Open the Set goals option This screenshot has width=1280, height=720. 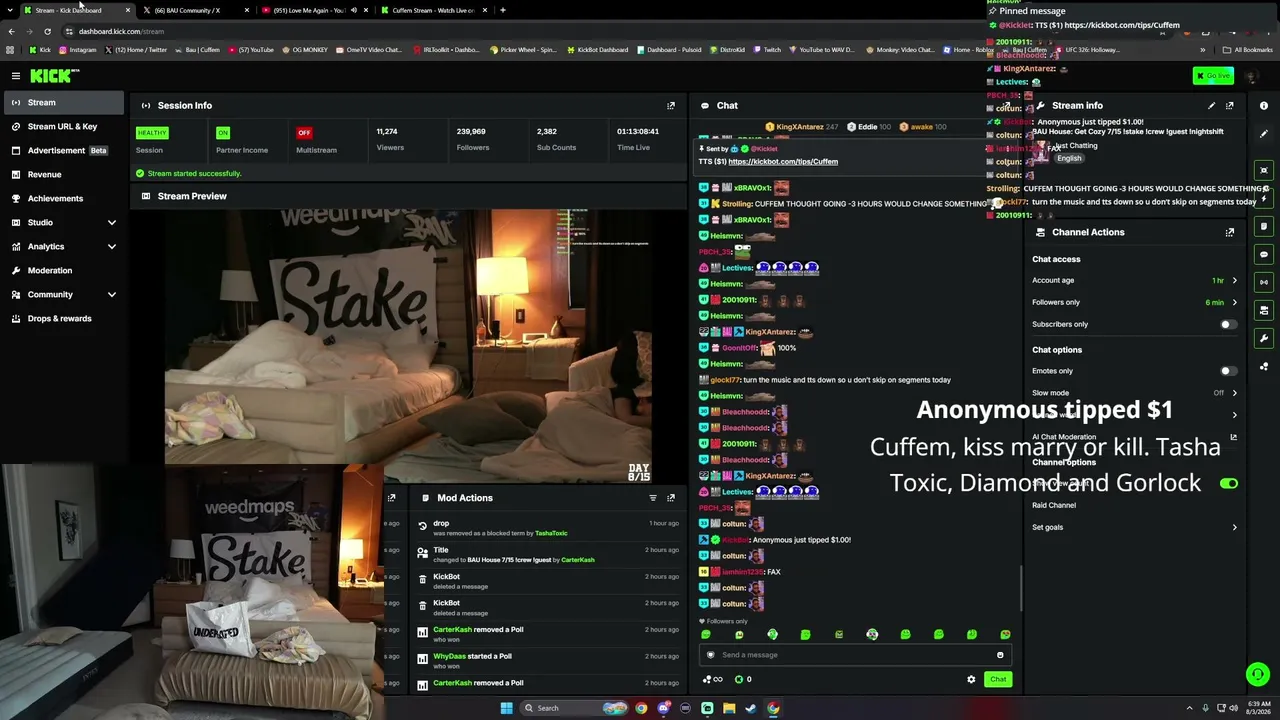pyautogui.click(x=1134, y=527)
